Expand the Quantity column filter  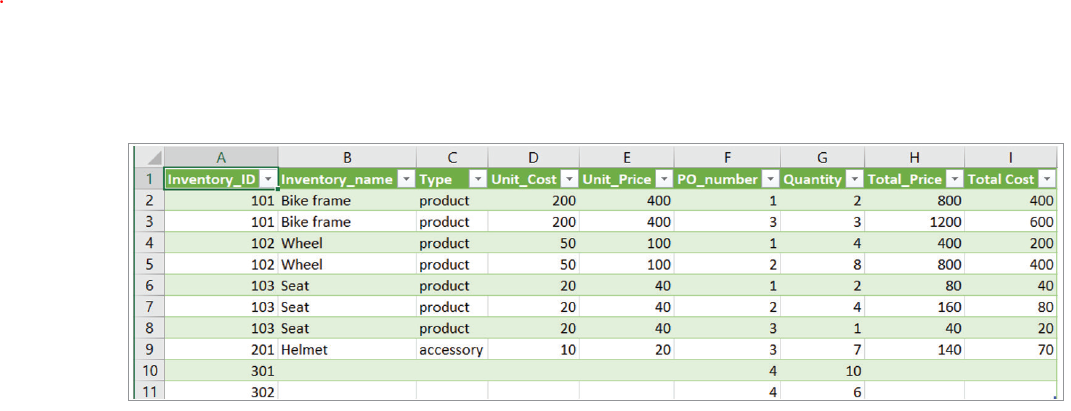pyautogui.click(x=853, y=179)
